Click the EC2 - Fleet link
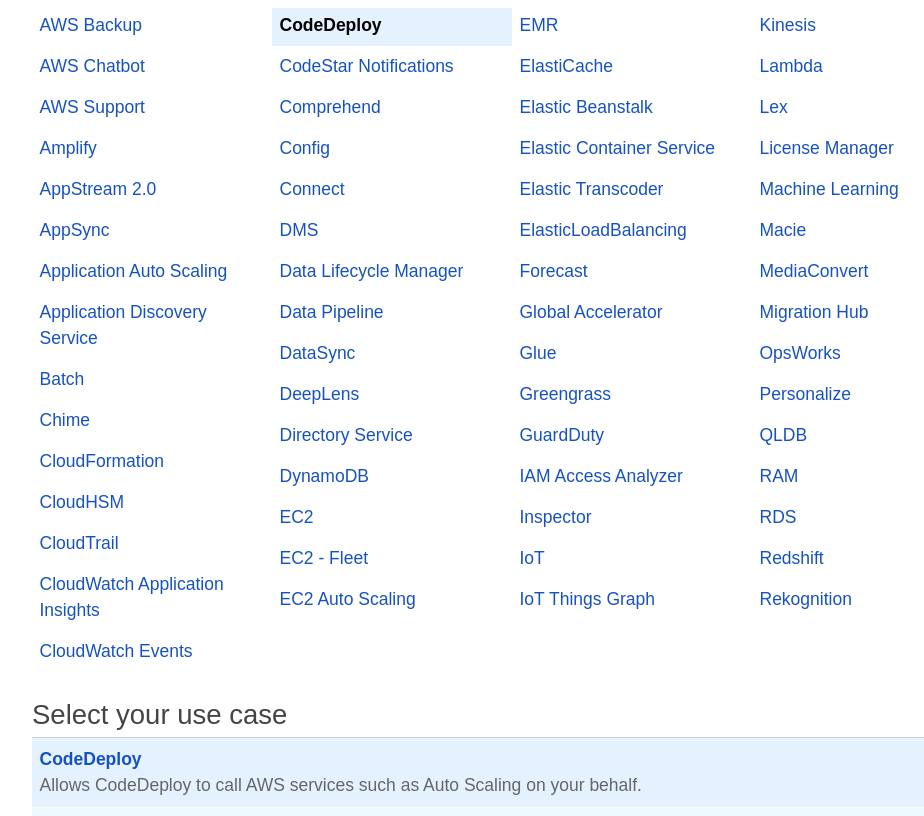Image resolution: width=924 pixels, height=816 pixels. [x=324, y=558]
